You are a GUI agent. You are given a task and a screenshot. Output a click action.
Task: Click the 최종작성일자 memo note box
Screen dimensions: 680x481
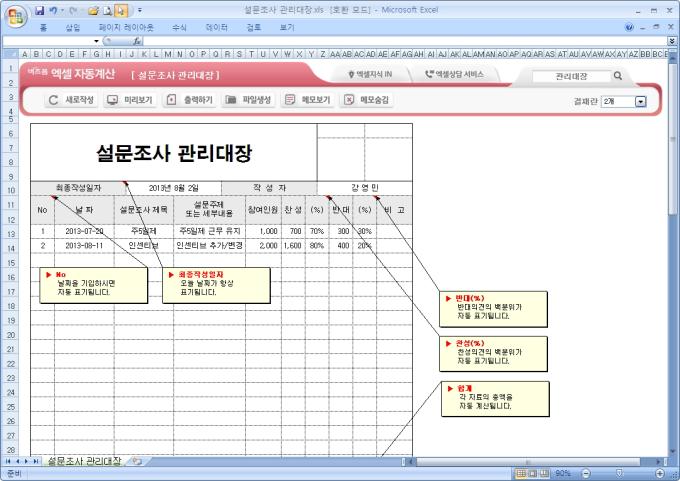click(216, 285)
